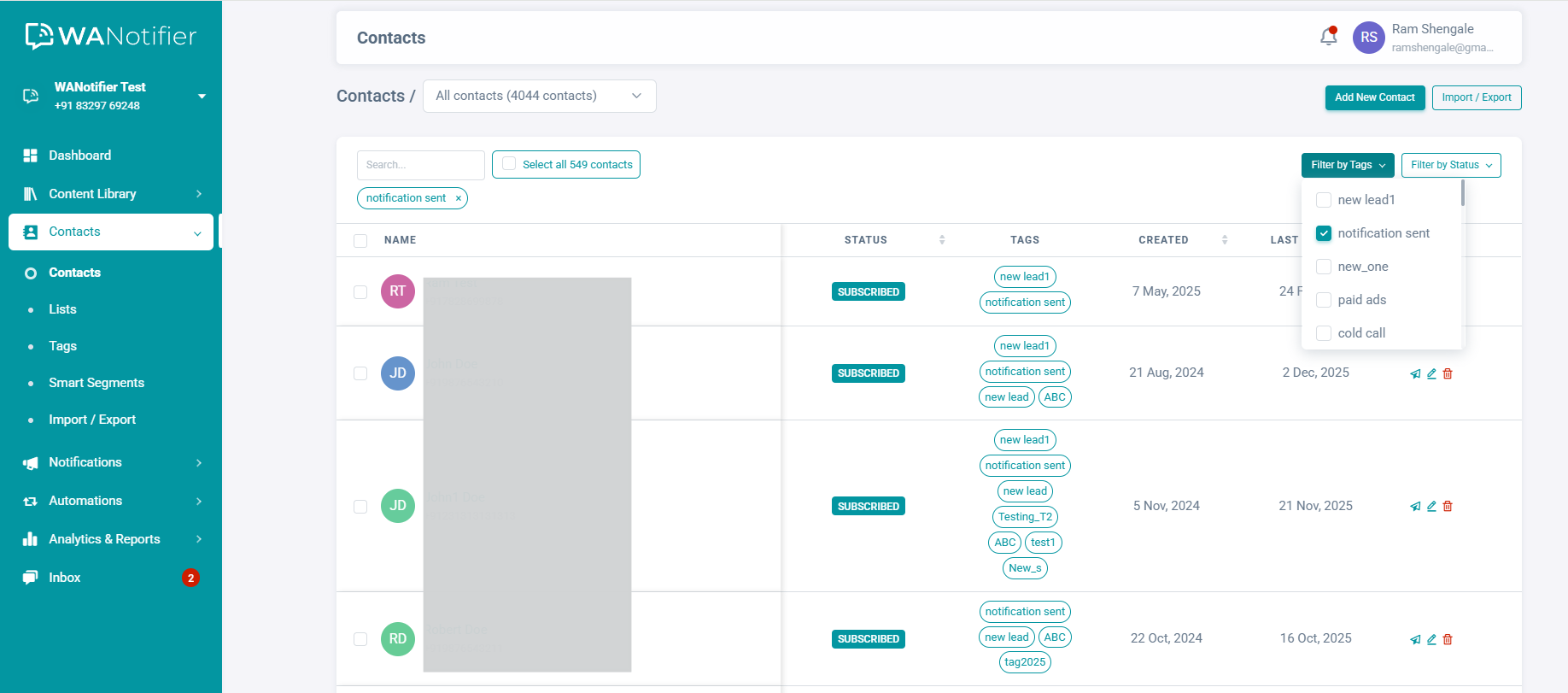Open Smart Segments in sidebar
The image size is (1568, 693).
click(97, 383)
